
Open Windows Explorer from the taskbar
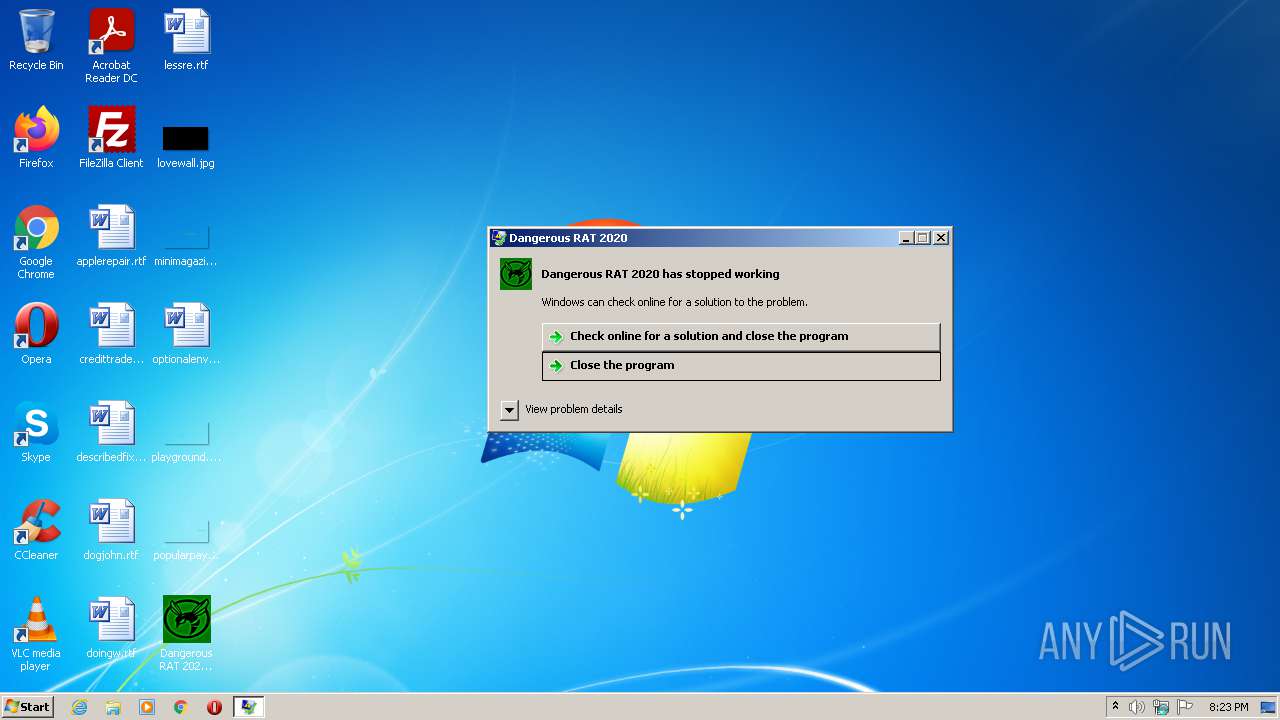point(113,707)
